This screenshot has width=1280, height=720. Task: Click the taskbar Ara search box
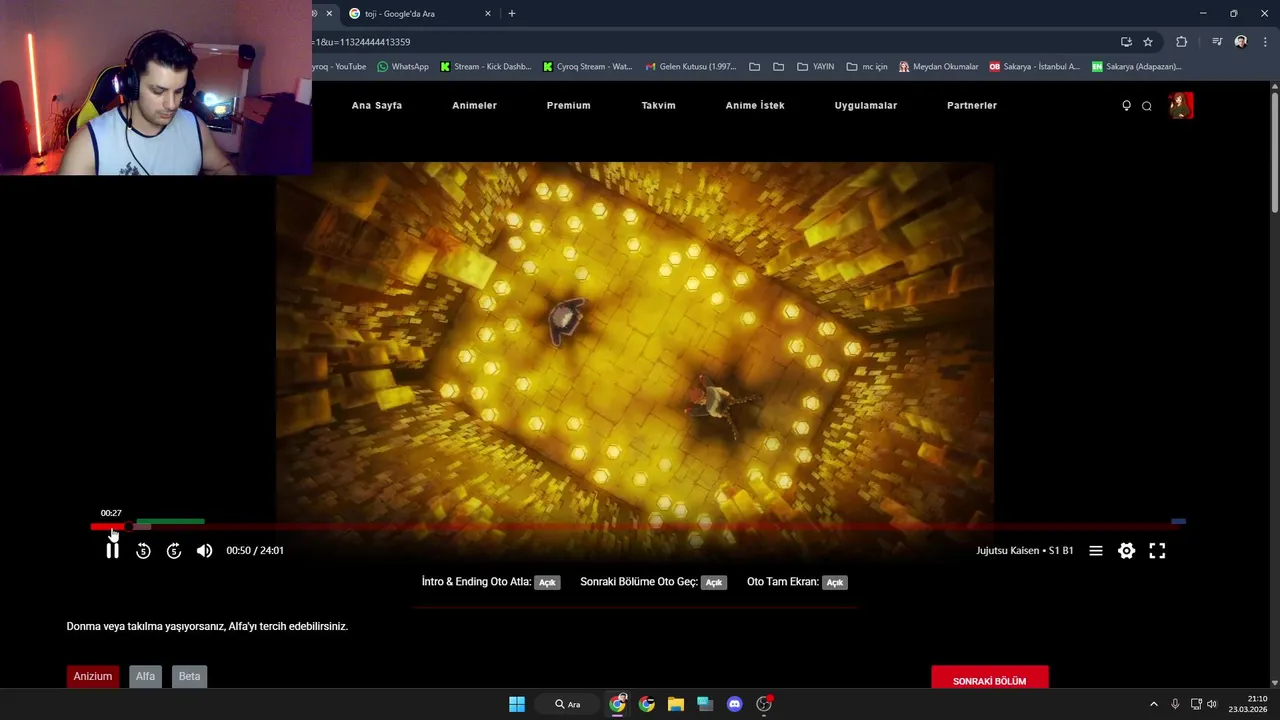pyautogui.click(x=568, y=704)
